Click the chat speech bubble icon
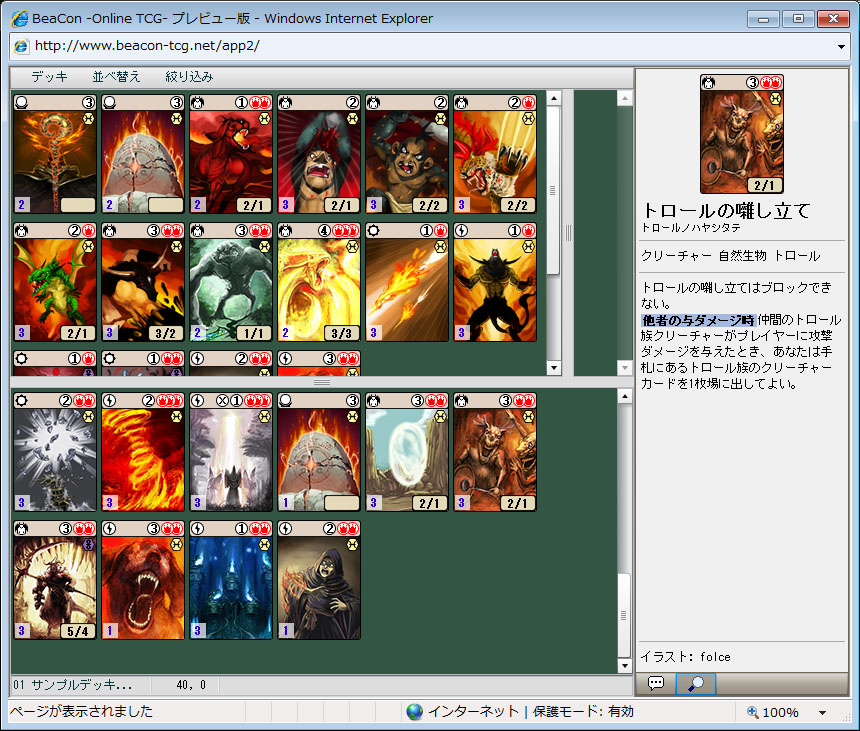 (x=655, y=683)
